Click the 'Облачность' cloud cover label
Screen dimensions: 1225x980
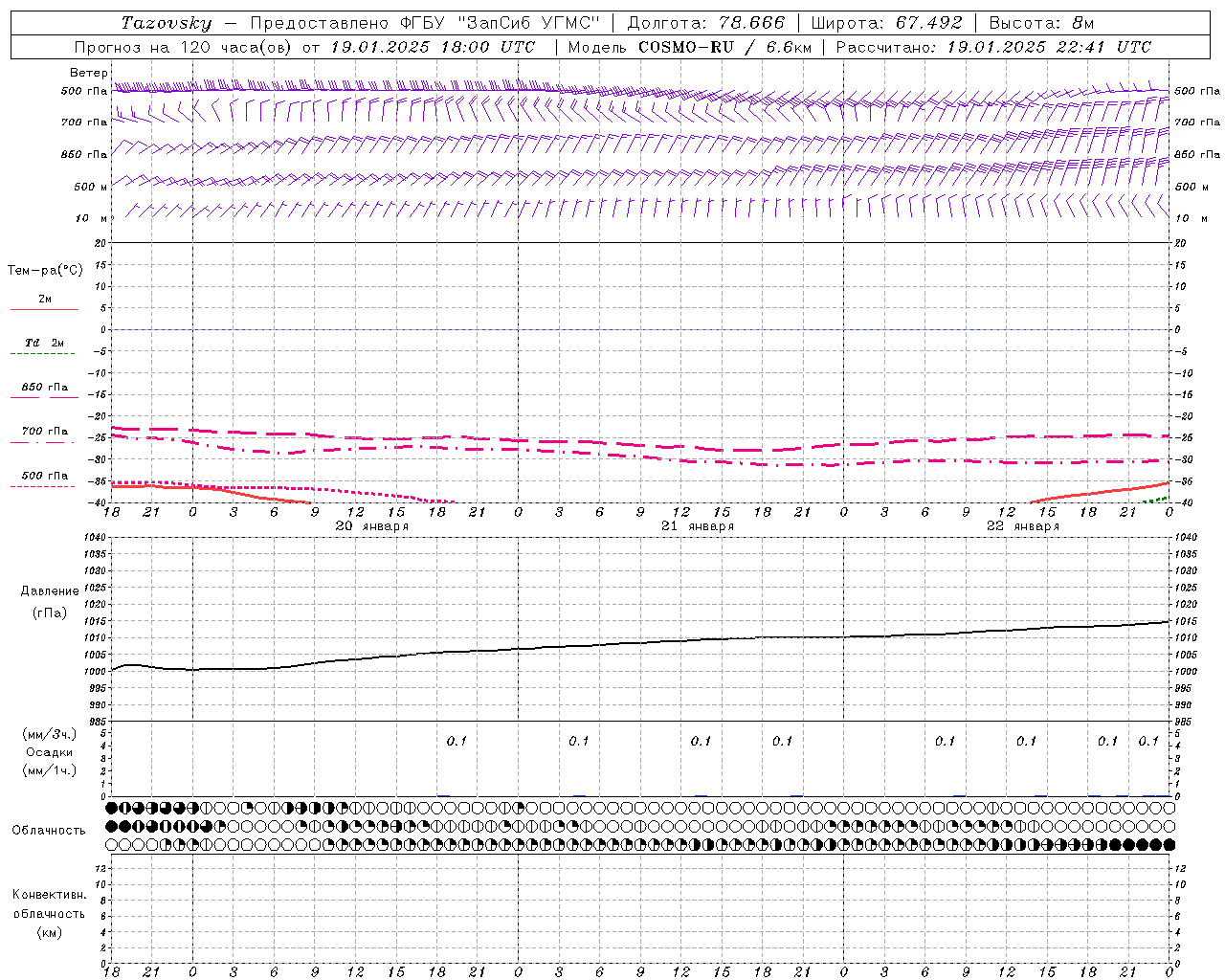[49, 830]
